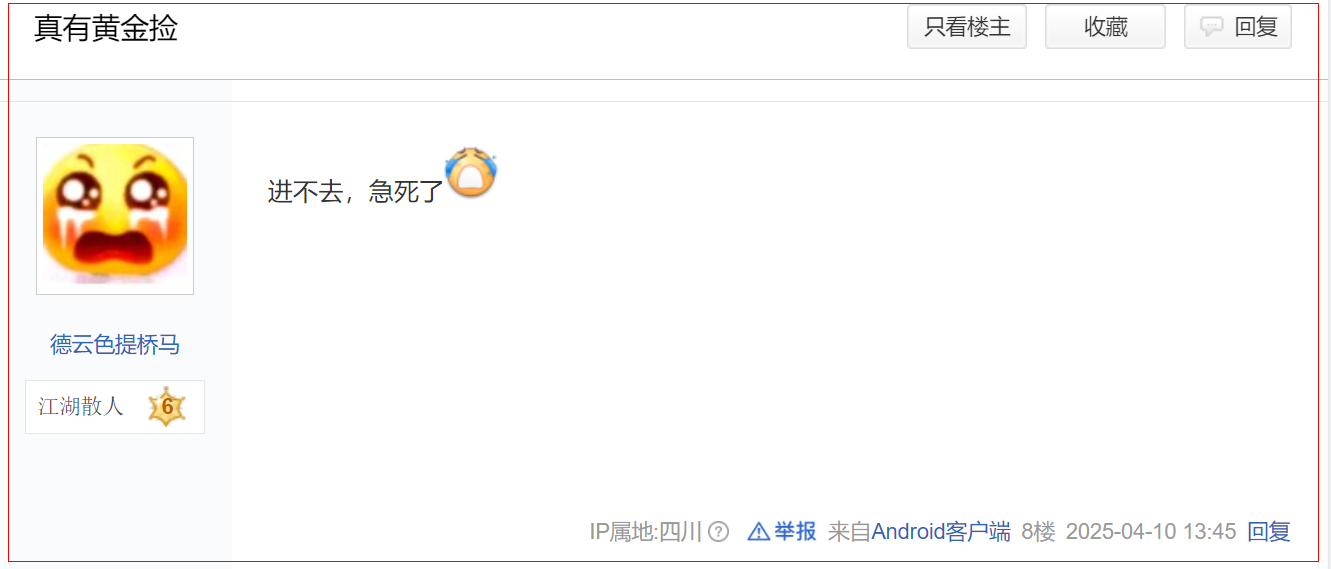1331x569 pixels.
Task: Reply to floor 8 via bottom 回复 link
Action: [x=1269, y=532]
